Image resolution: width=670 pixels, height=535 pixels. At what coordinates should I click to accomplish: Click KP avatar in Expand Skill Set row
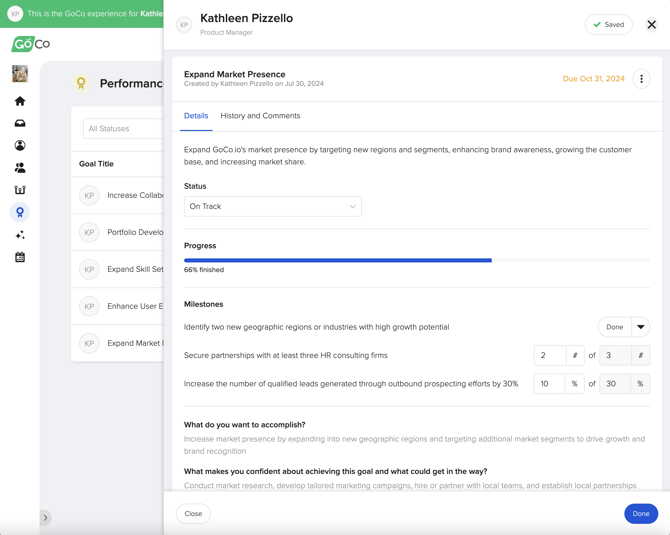point(89,269)
